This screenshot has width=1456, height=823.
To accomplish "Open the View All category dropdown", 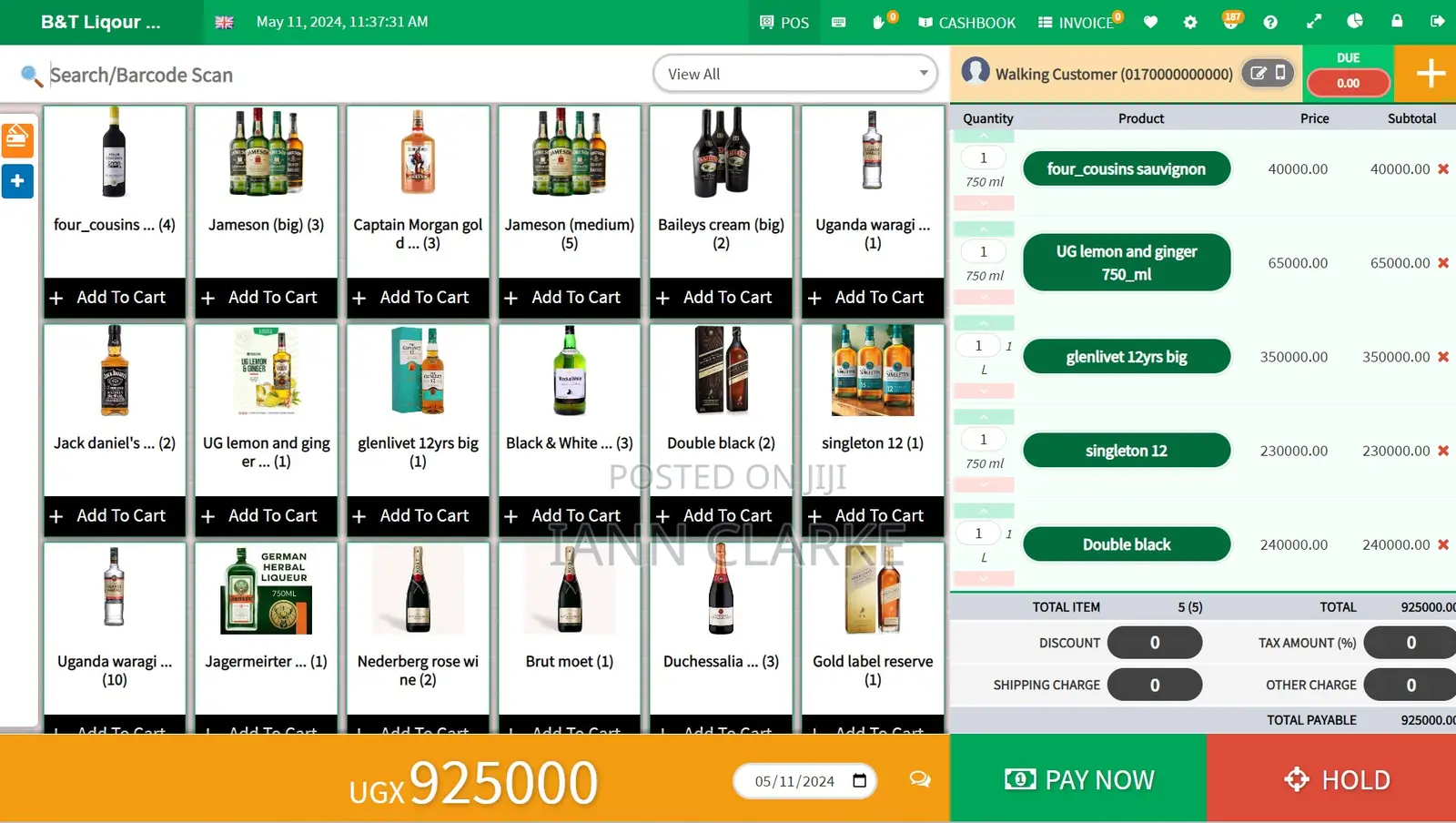I will pos(795,74).
